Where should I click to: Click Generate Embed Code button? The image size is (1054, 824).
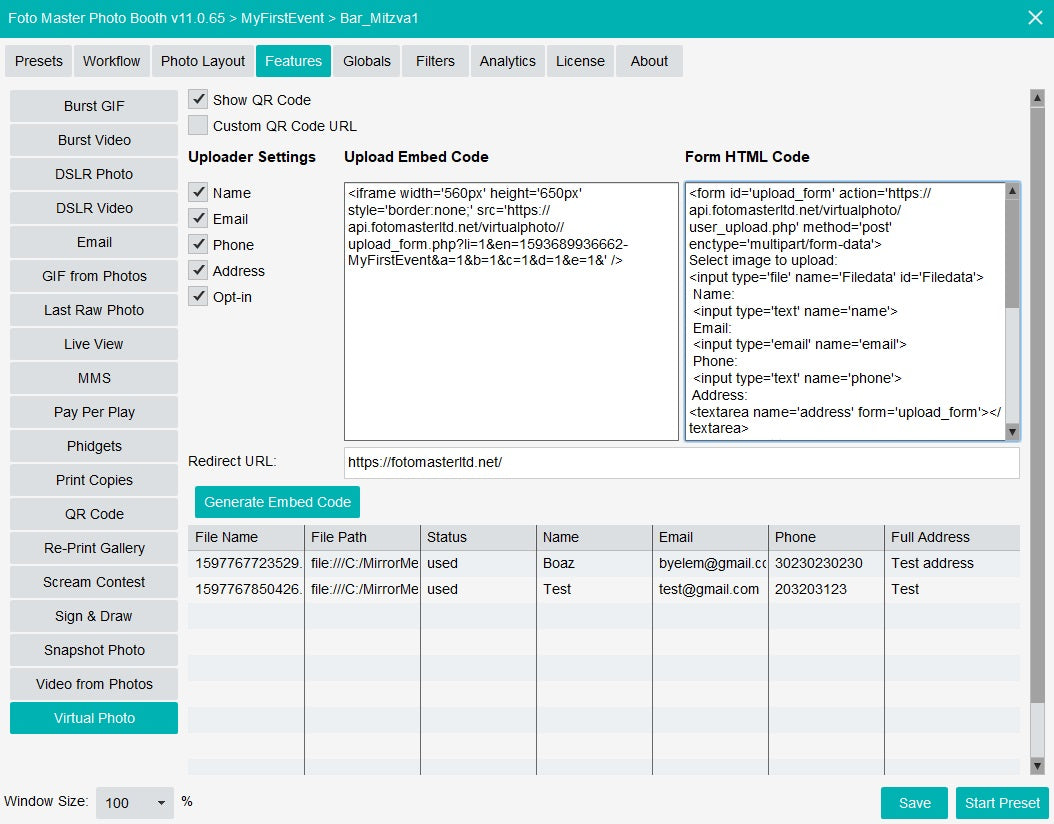point(277,502)
